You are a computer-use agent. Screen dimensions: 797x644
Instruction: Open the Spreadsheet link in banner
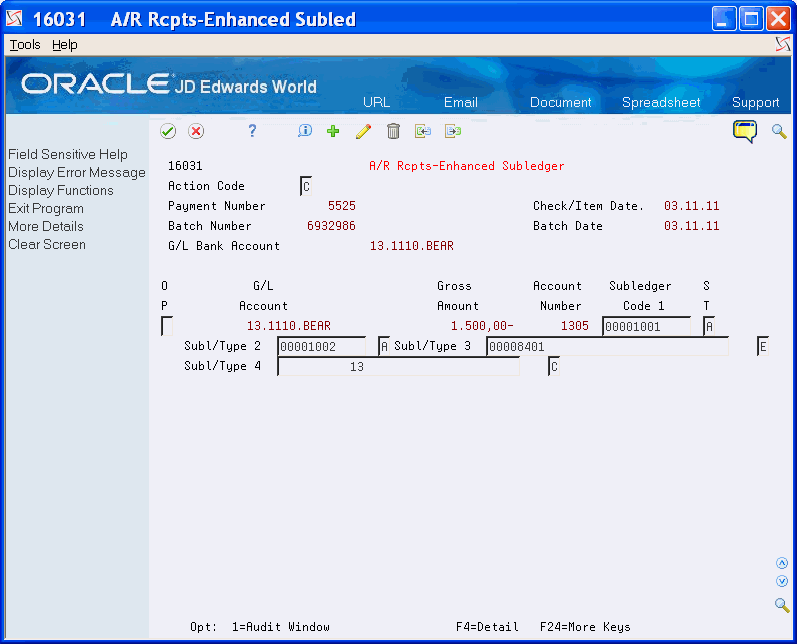pos(661,102)
